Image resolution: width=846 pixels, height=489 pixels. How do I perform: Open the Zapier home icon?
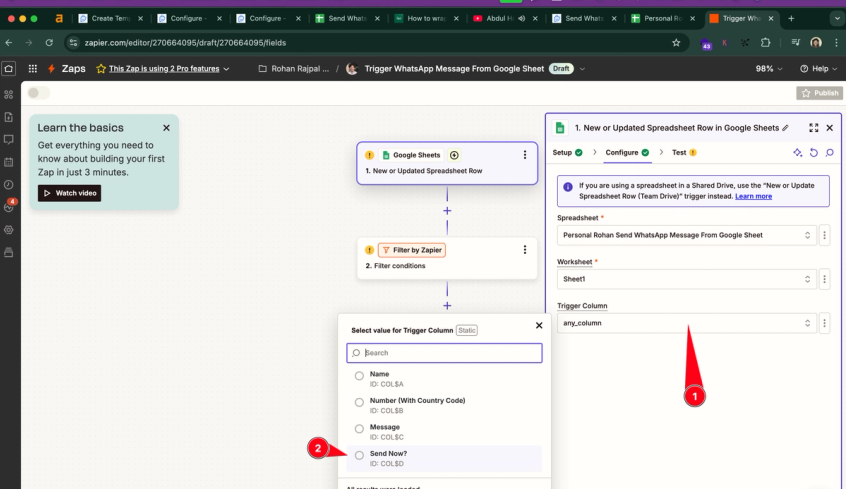(9, 69)
